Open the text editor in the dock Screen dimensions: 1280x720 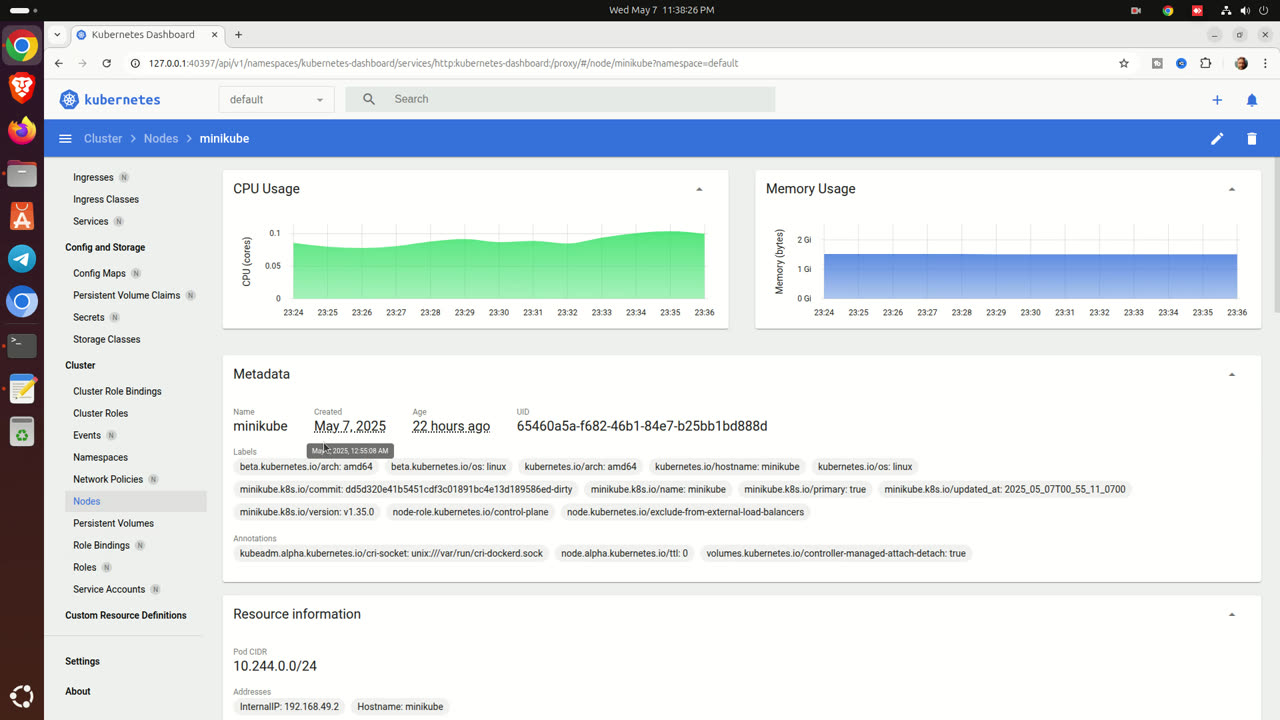coord(22,389)
